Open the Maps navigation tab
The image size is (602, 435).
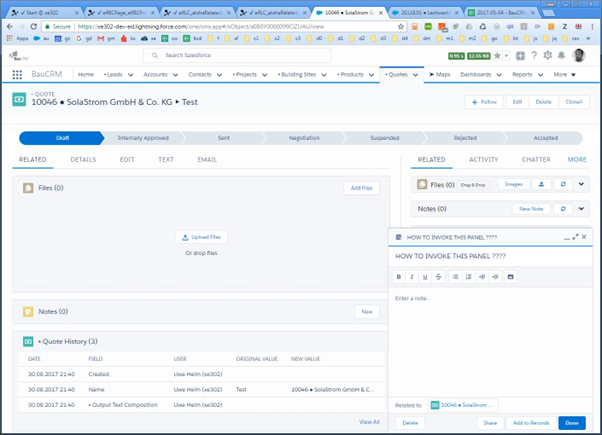tap(440, 74)
